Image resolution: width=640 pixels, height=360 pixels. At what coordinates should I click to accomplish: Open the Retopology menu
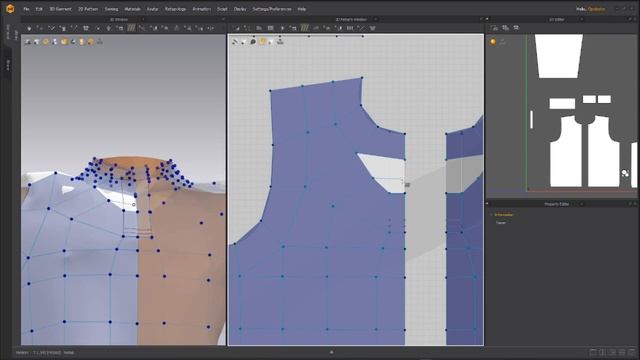coord(176,9)
